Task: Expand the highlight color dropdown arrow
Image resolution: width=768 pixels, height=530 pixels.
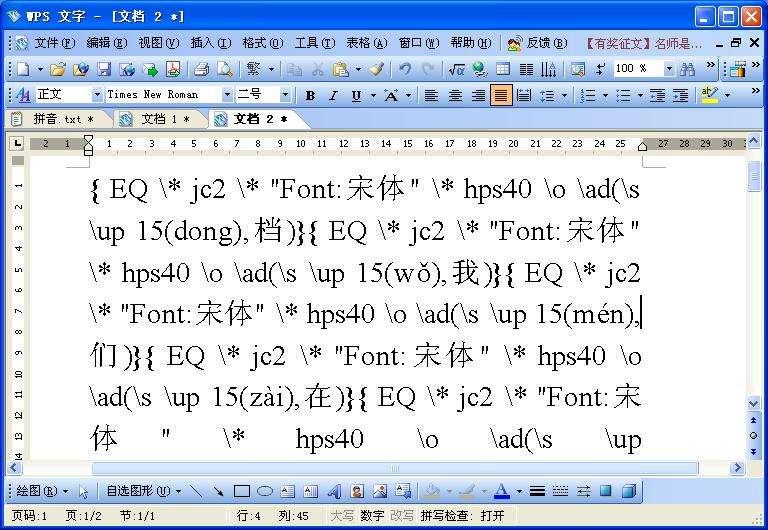Action: coord(727,95)
